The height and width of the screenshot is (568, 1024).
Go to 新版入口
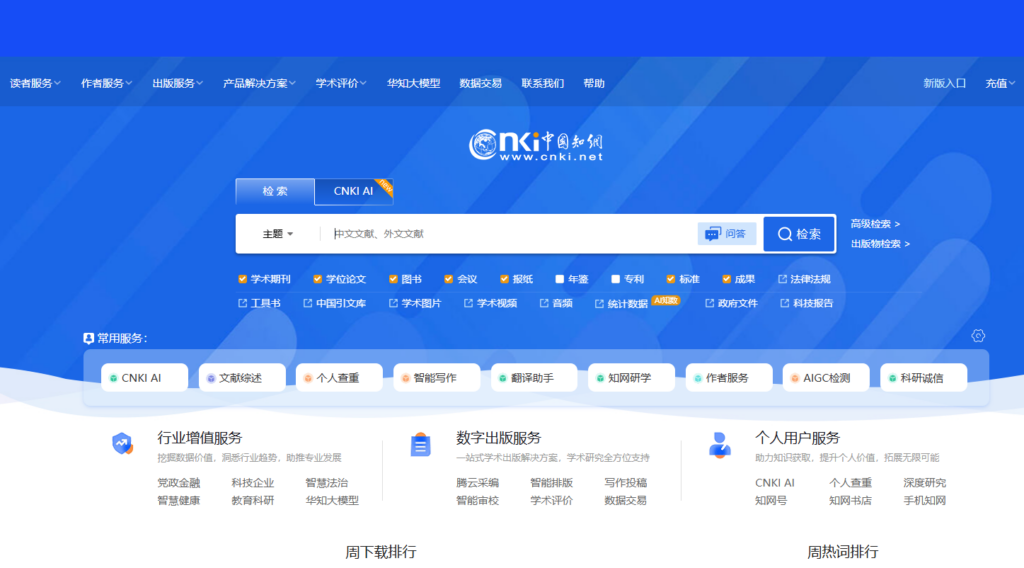pyautogui.click(x=944, y=84)
